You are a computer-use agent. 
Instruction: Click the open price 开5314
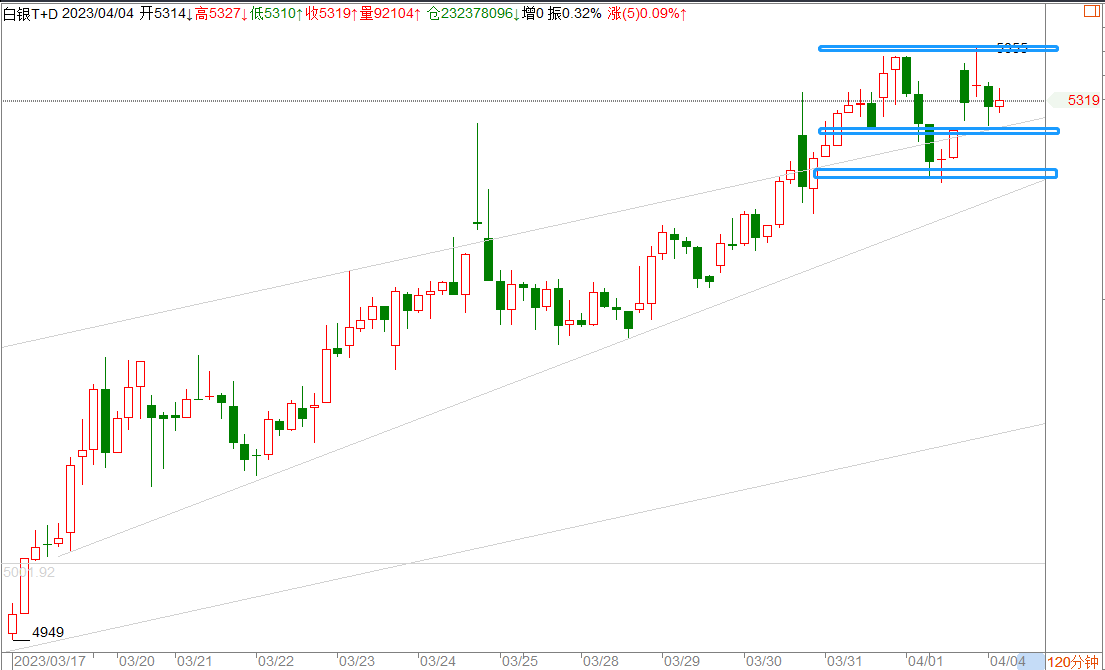(x=166, y=13)
